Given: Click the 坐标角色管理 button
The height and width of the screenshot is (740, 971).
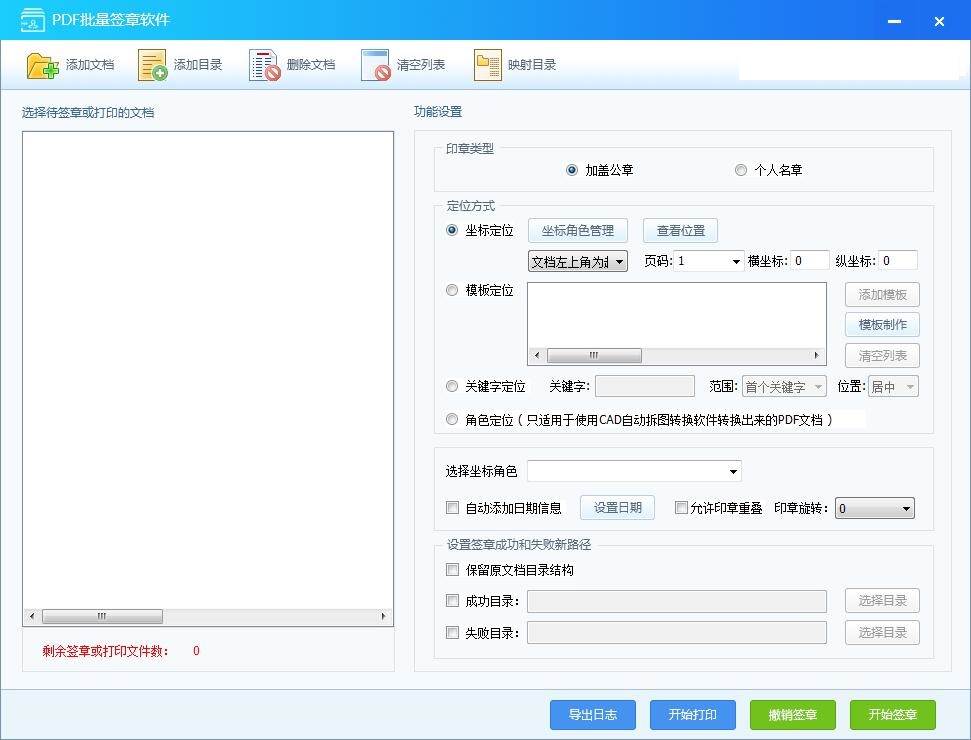Looking at the screenshot, I should (x=578, y=230).
